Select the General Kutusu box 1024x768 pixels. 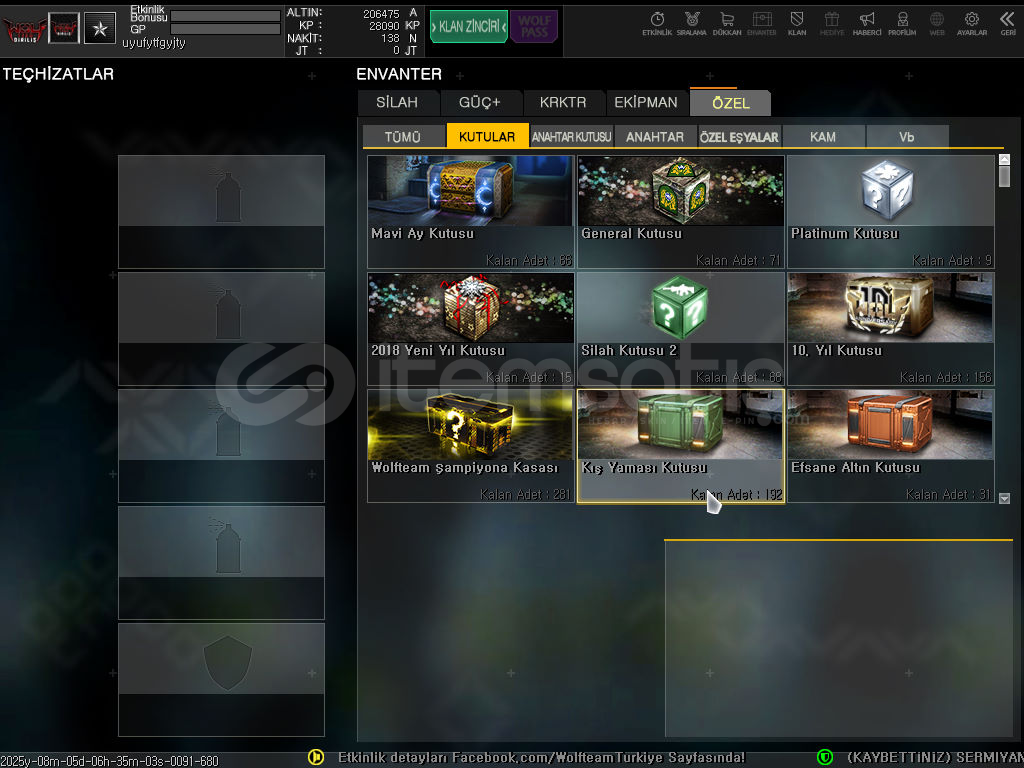681,212
